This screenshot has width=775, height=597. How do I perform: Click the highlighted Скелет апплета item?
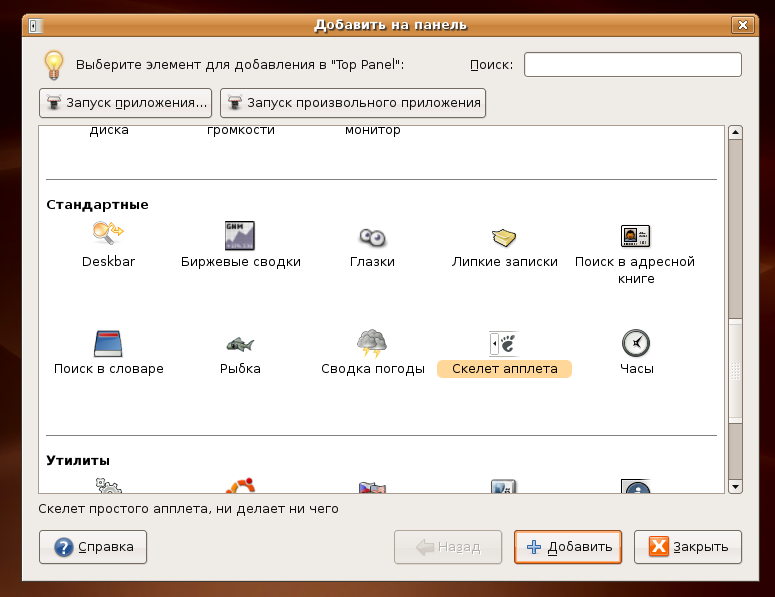[x=504, y=369]
